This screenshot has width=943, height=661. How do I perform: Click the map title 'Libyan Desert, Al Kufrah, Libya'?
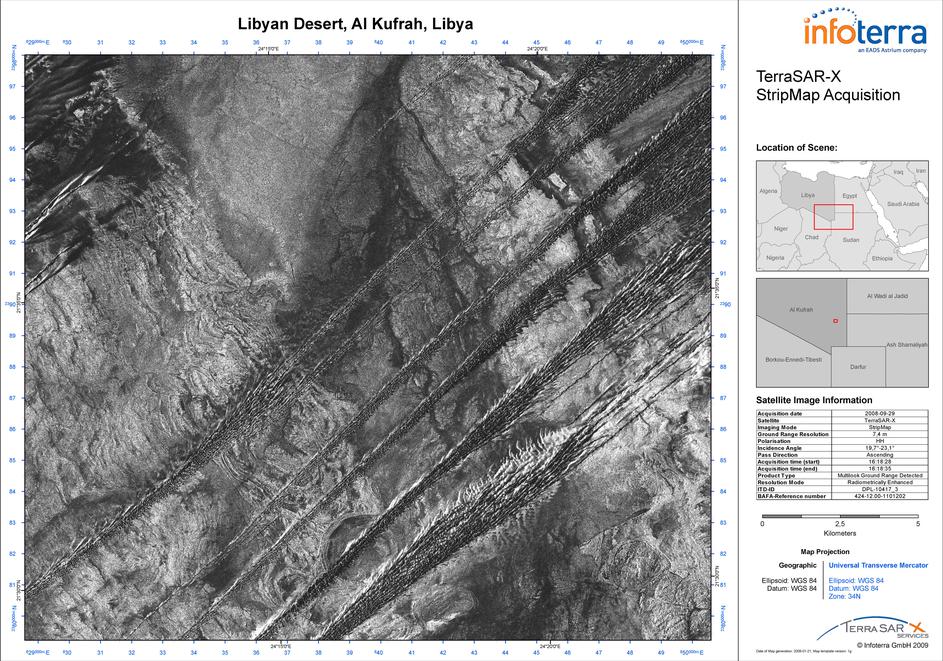[x=355, y=23]
